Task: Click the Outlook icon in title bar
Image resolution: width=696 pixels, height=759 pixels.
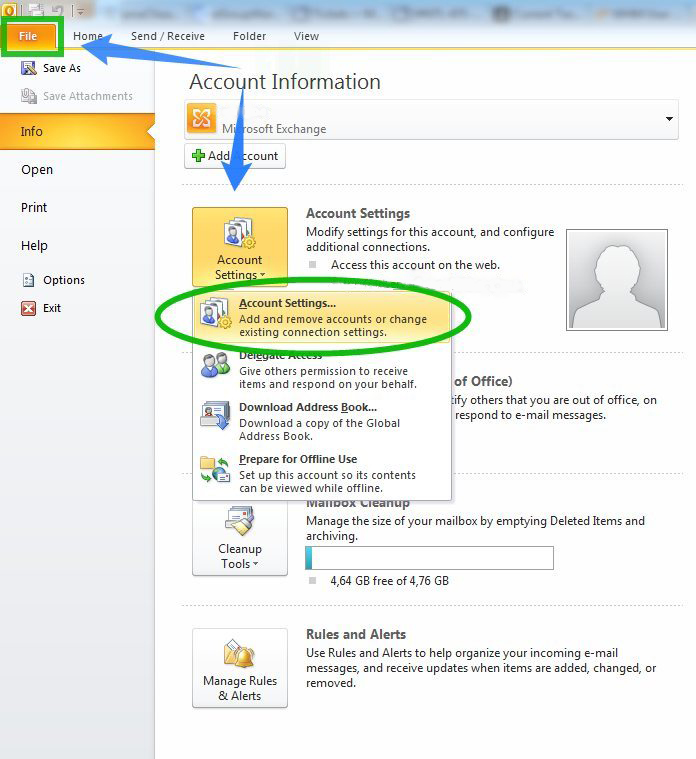Action: tap(9, 10)
